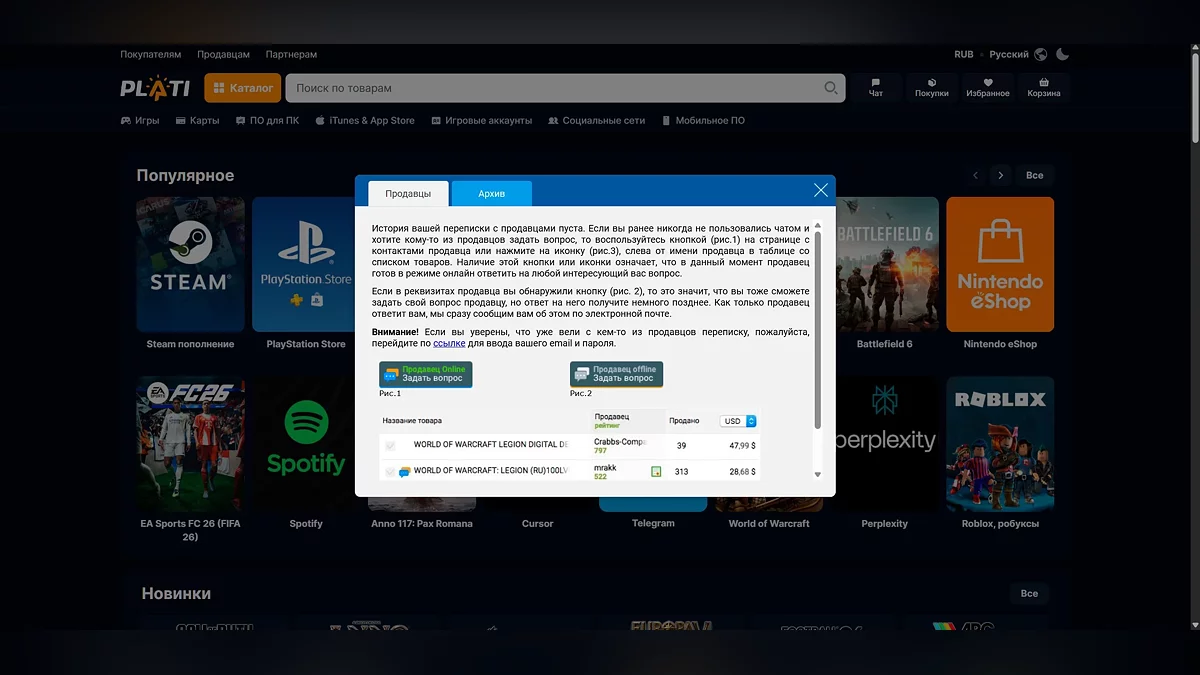
Task: Open the Каталог catalog button
Action: click(243, 88)
